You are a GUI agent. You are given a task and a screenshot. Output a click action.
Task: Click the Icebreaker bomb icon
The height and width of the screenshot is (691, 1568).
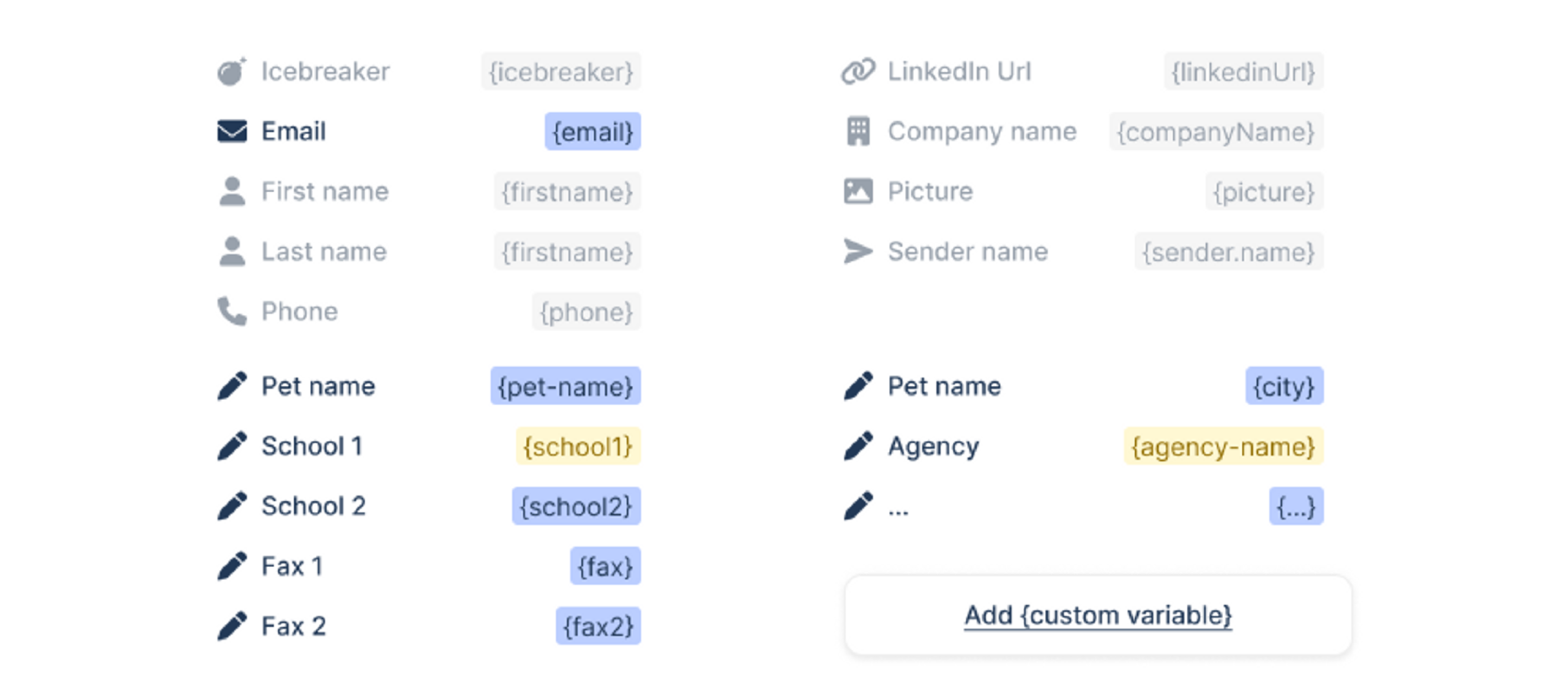(x=231, y=72)
